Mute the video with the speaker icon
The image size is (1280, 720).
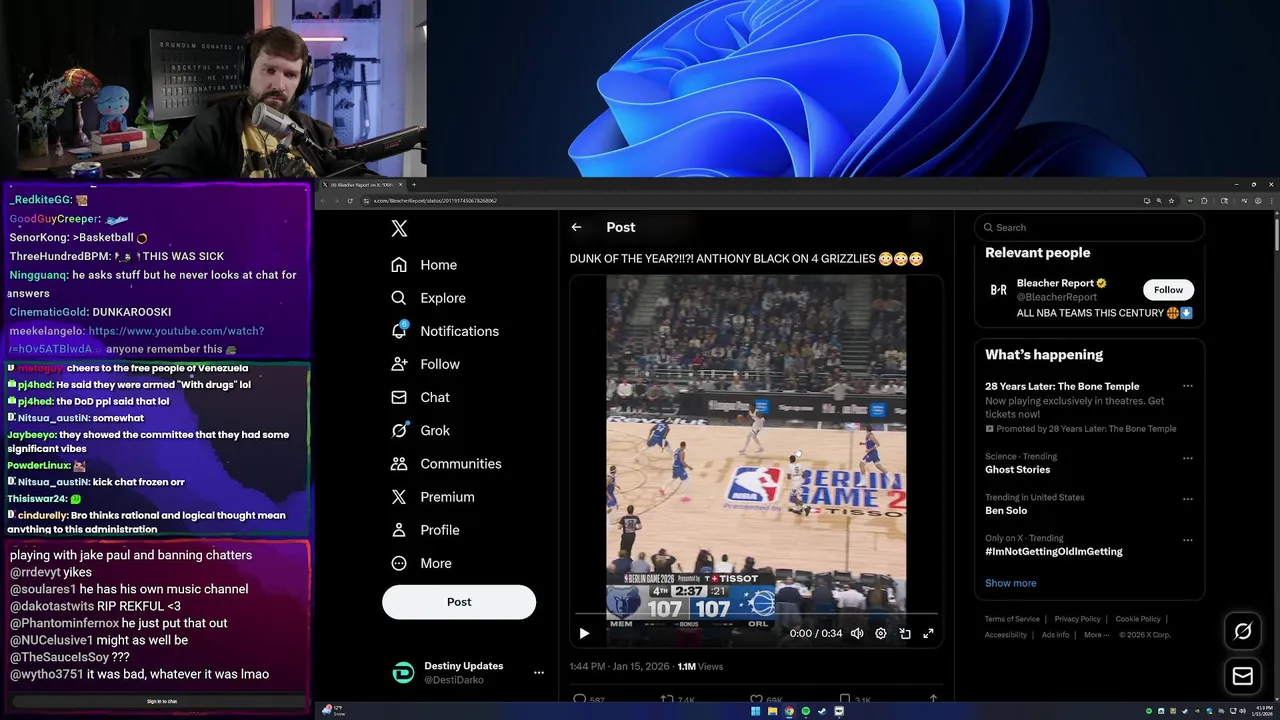(x=857, y=633)
